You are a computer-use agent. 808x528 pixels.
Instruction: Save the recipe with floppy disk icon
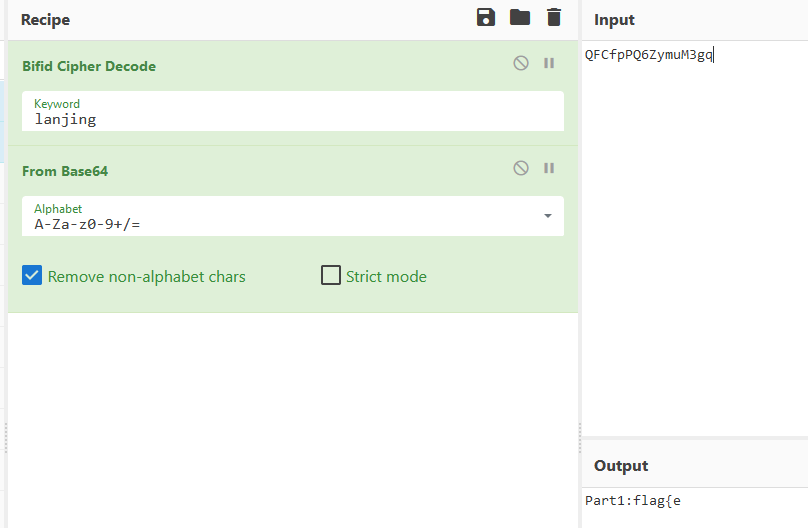click(485, 17)
